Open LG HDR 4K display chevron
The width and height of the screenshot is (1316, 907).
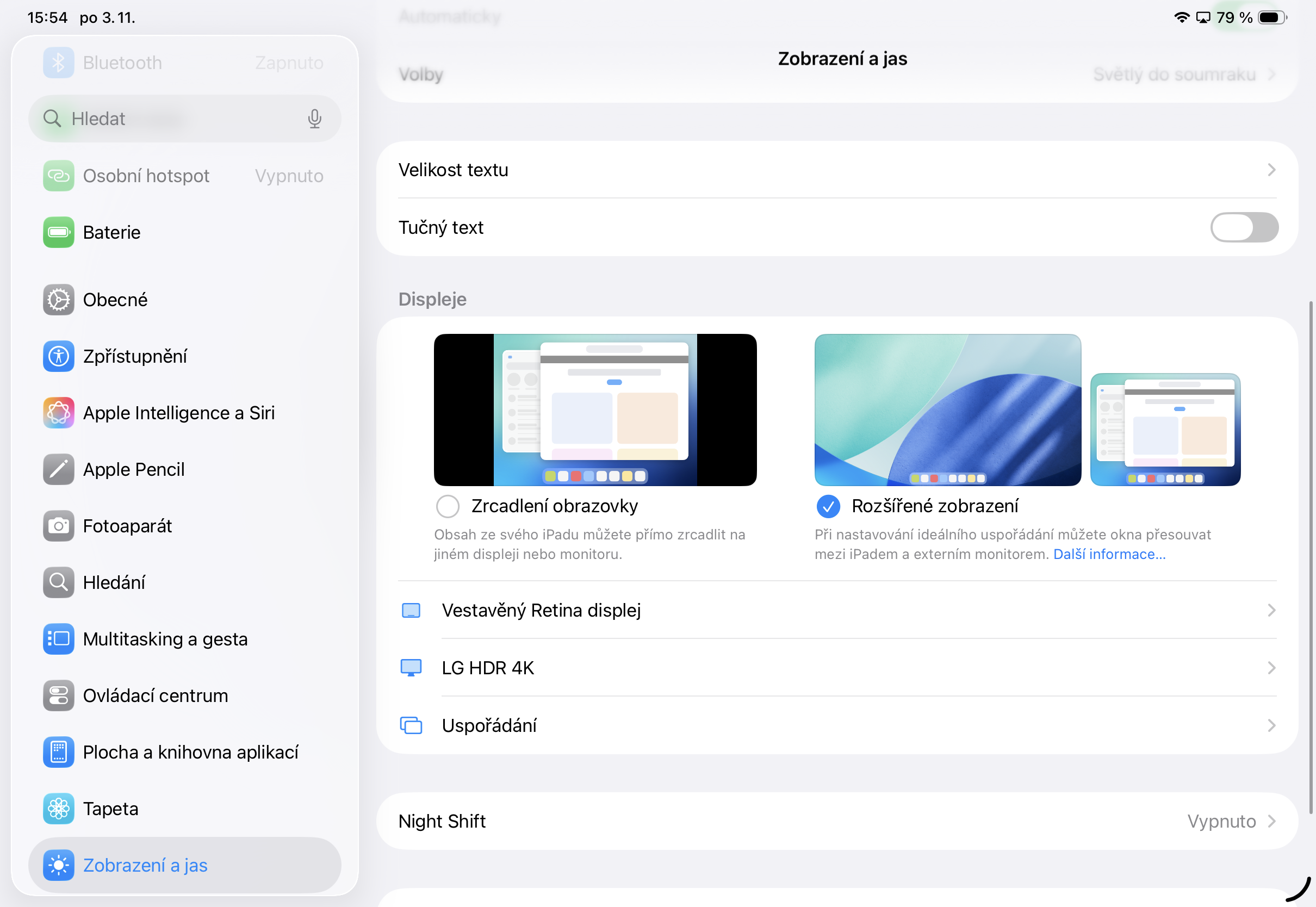(x=1271, y=668)
